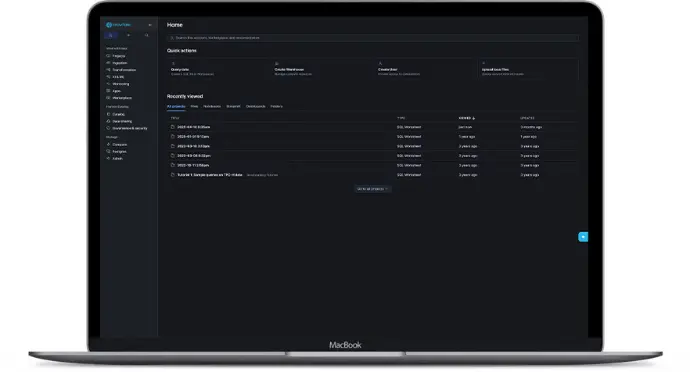Image resolution: width=690 pixels, height=372 pixels.
Task: Click the '1 year ago' viewed cell
Action: coord(466,137)
